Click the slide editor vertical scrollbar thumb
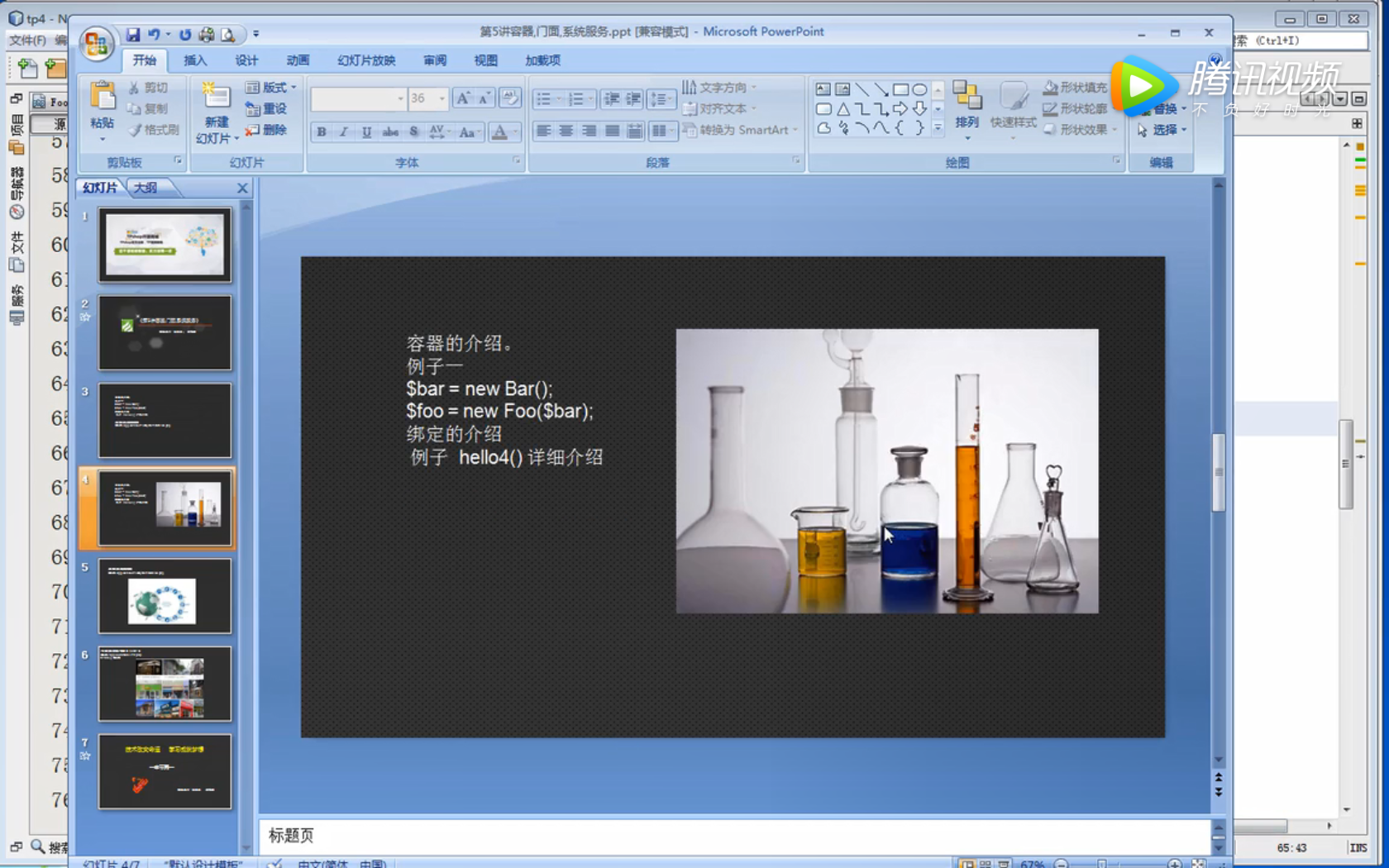 (1219, 472)
